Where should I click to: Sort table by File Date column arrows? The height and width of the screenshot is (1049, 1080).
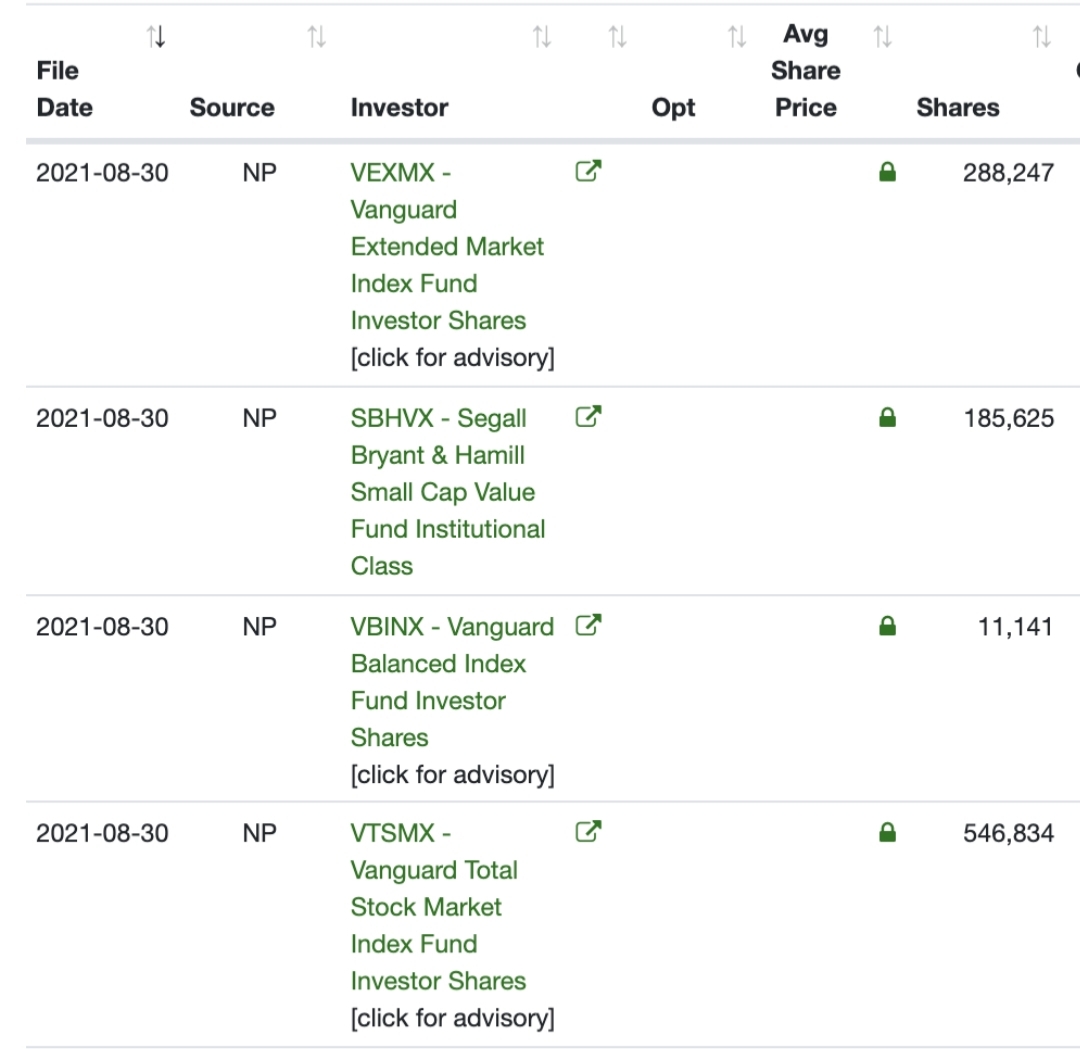156,37
